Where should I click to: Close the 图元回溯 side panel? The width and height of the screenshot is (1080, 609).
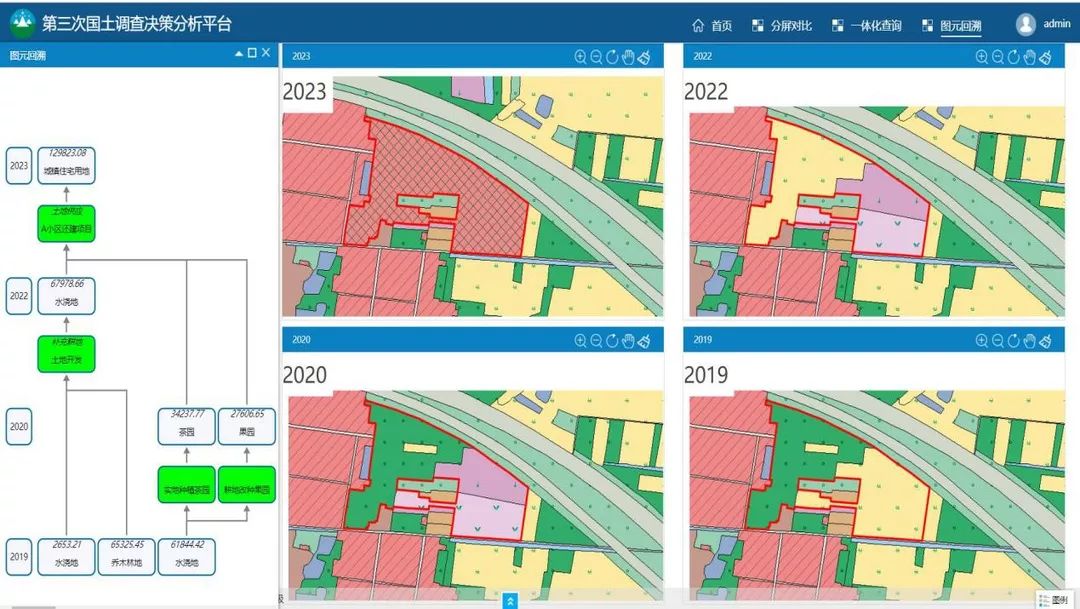click(266, 53)
